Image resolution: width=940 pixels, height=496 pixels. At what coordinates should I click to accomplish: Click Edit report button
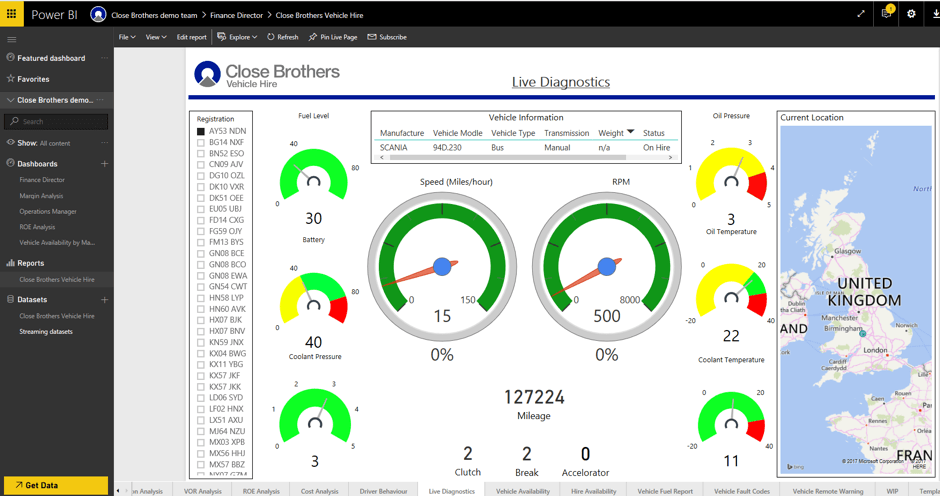click(191, 37)
